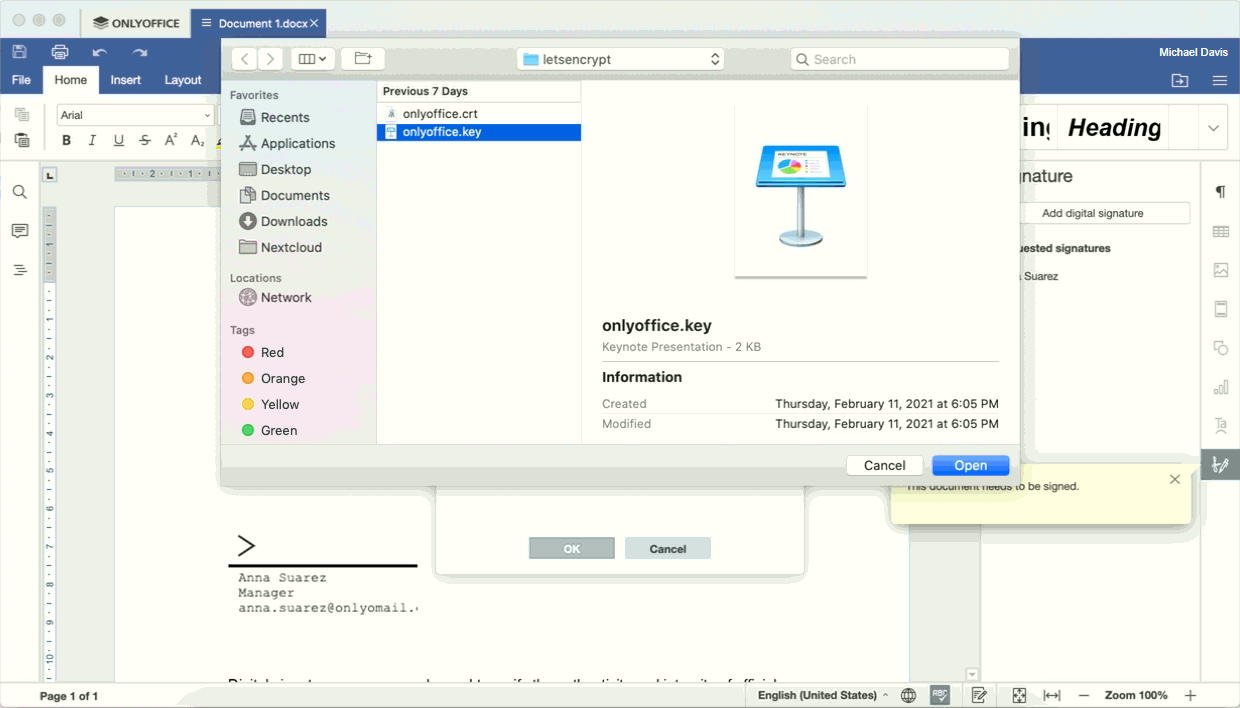Switch to the Insert tab
The image size is (1240, 708).
[125, 80]
